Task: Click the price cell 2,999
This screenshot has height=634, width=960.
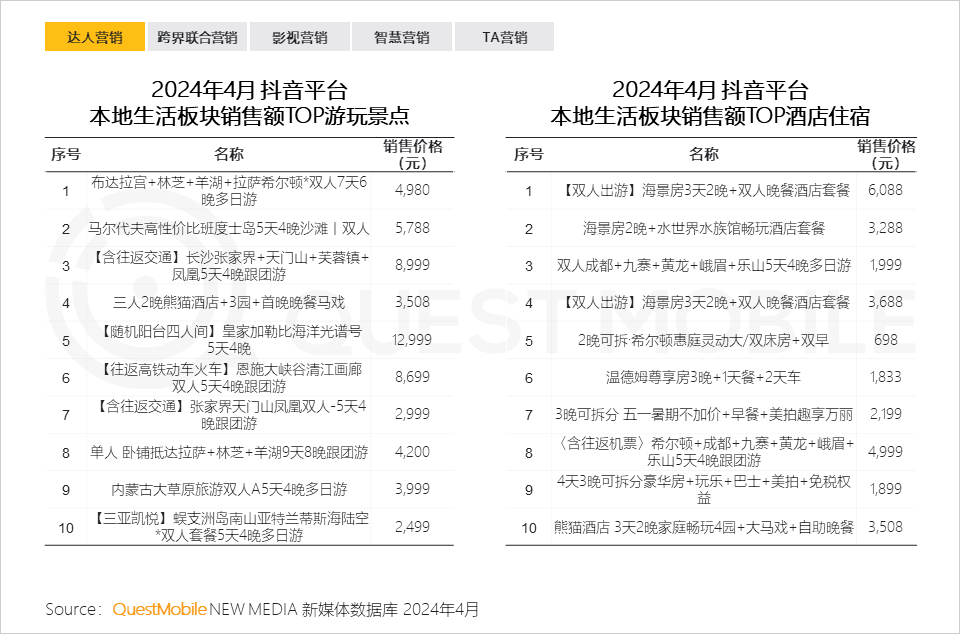Action: point(413,414)
